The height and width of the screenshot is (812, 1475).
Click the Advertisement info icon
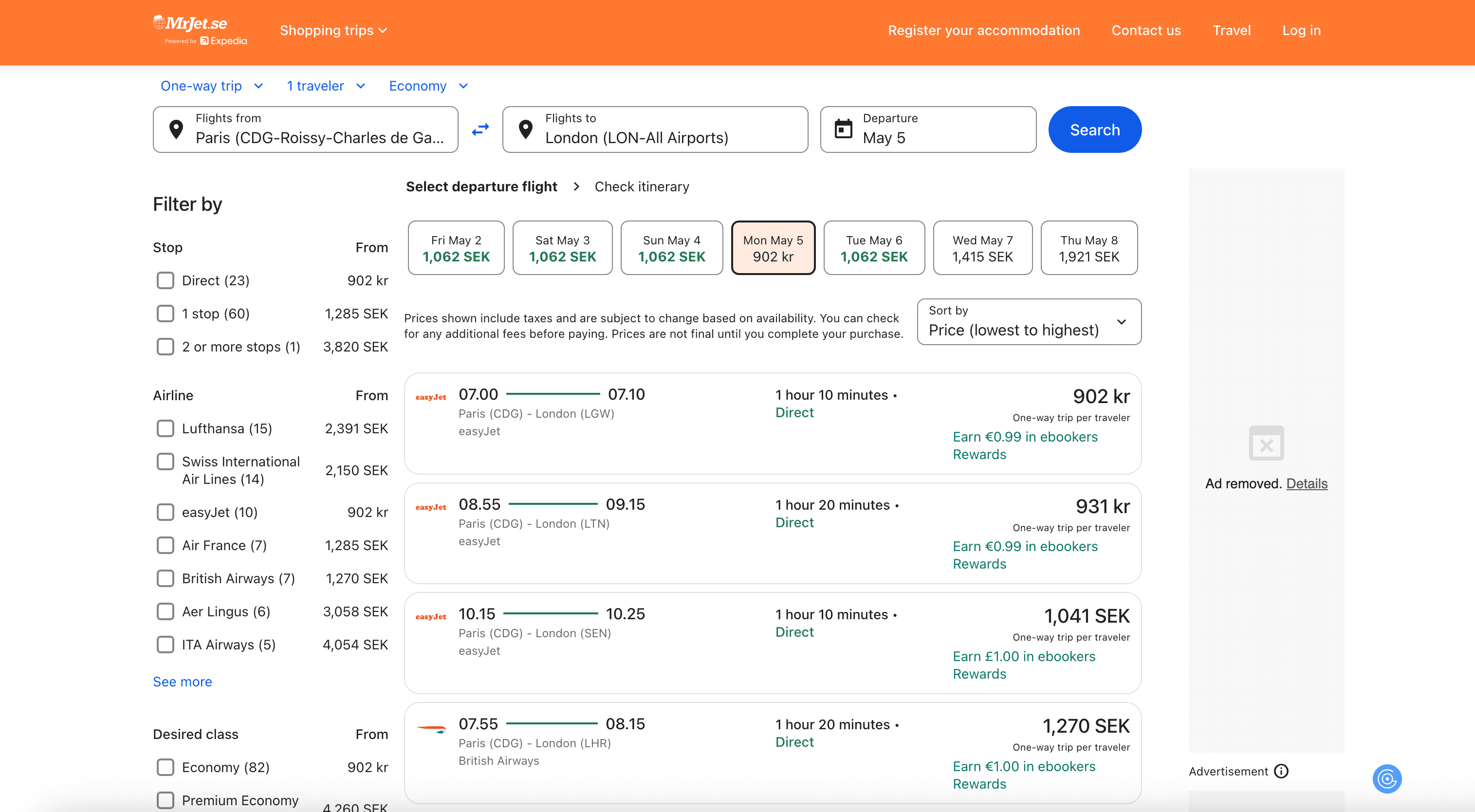pos(1281,771)
